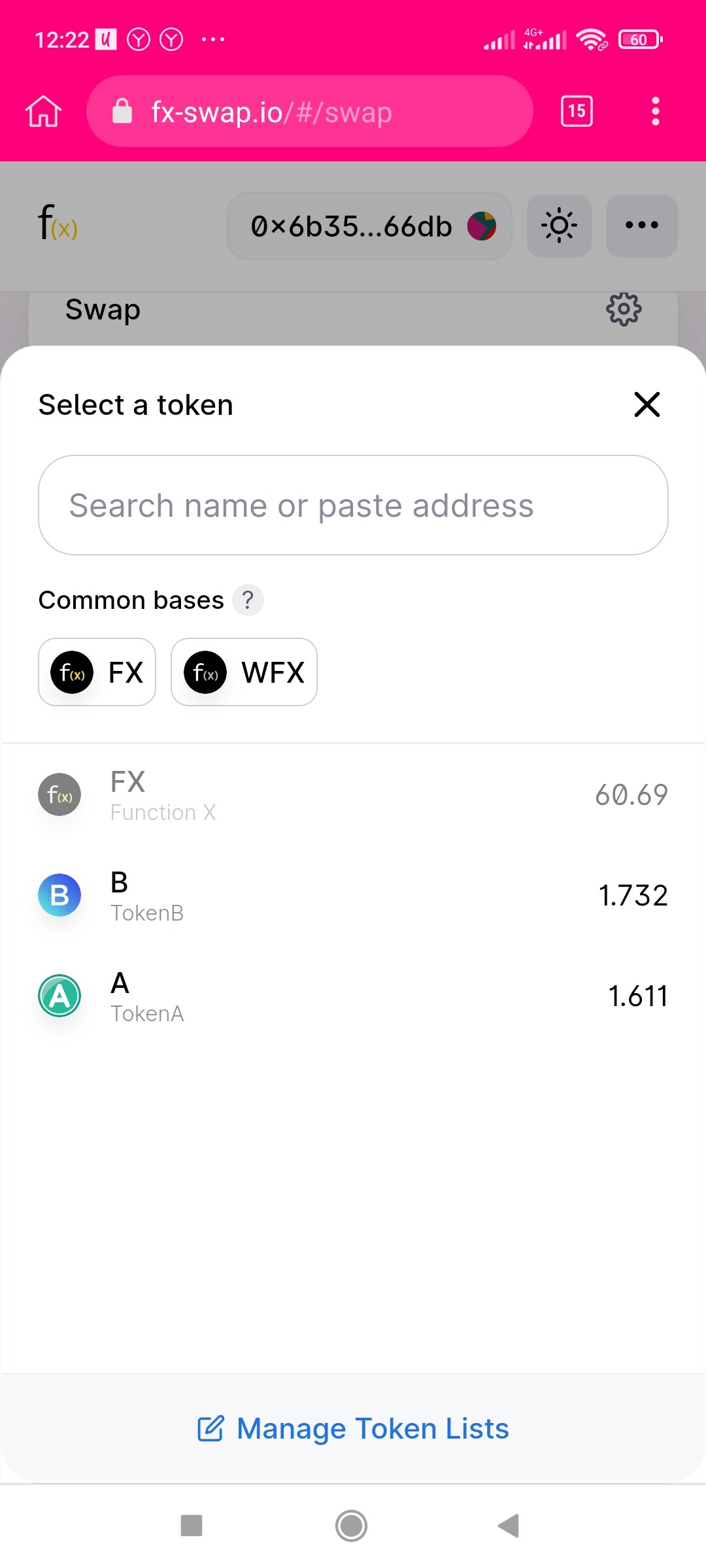Close the Select a token dialog
The image size is (706, 1568).
pos(647,404)
